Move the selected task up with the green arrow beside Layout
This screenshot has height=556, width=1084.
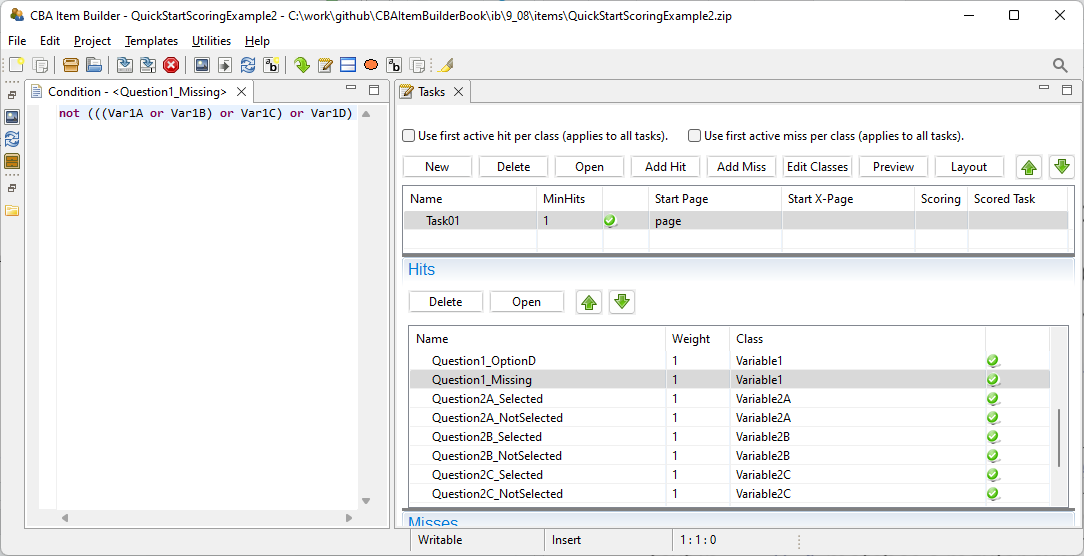[x=1028, y=167]
